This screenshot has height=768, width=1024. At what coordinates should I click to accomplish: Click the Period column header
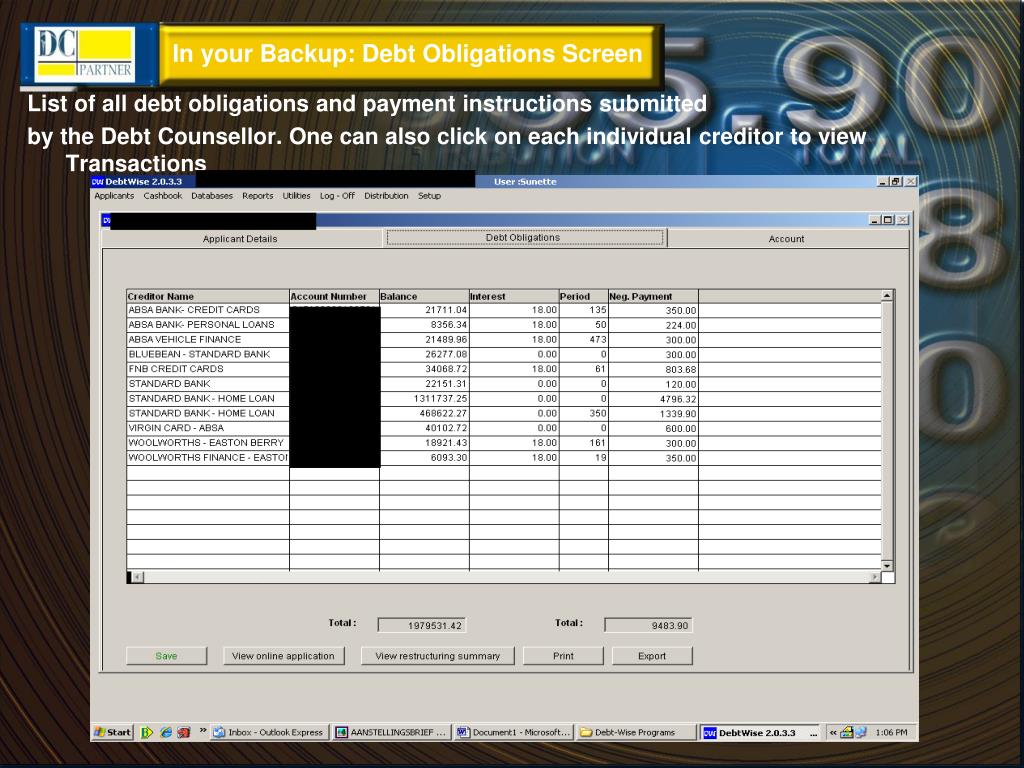584,296
